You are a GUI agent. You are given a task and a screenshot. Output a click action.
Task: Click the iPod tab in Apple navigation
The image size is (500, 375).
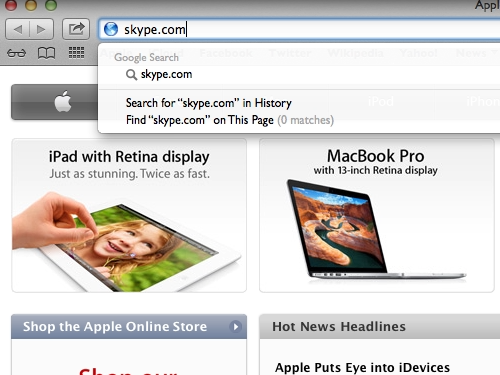tap(381, 101)
